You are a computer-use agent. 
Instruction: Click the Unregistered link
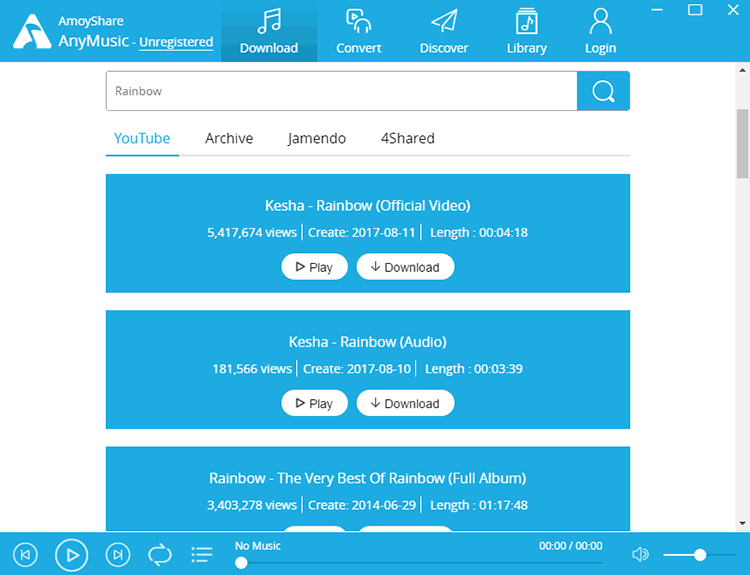[x=176, y=42]
